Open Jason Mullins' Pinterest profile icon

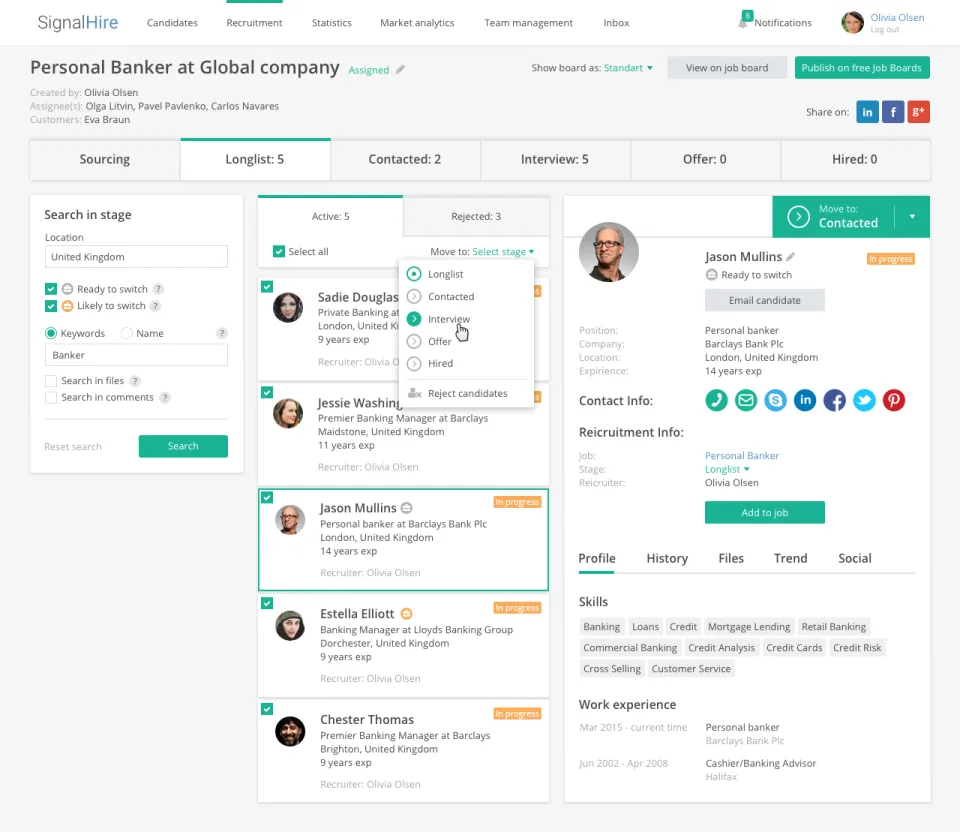[x=893, y=400]
